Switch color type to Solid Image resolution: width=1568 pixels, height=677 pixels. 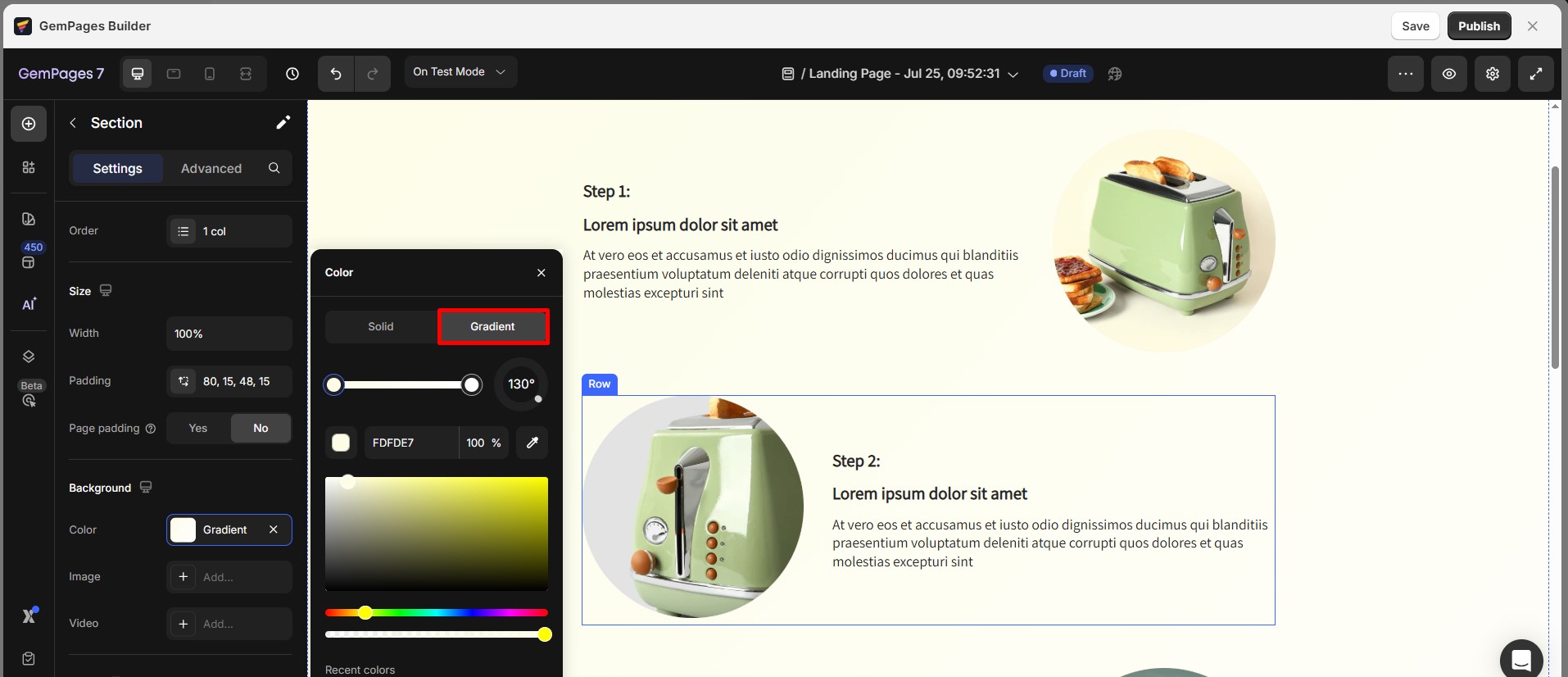coord(381,326)
